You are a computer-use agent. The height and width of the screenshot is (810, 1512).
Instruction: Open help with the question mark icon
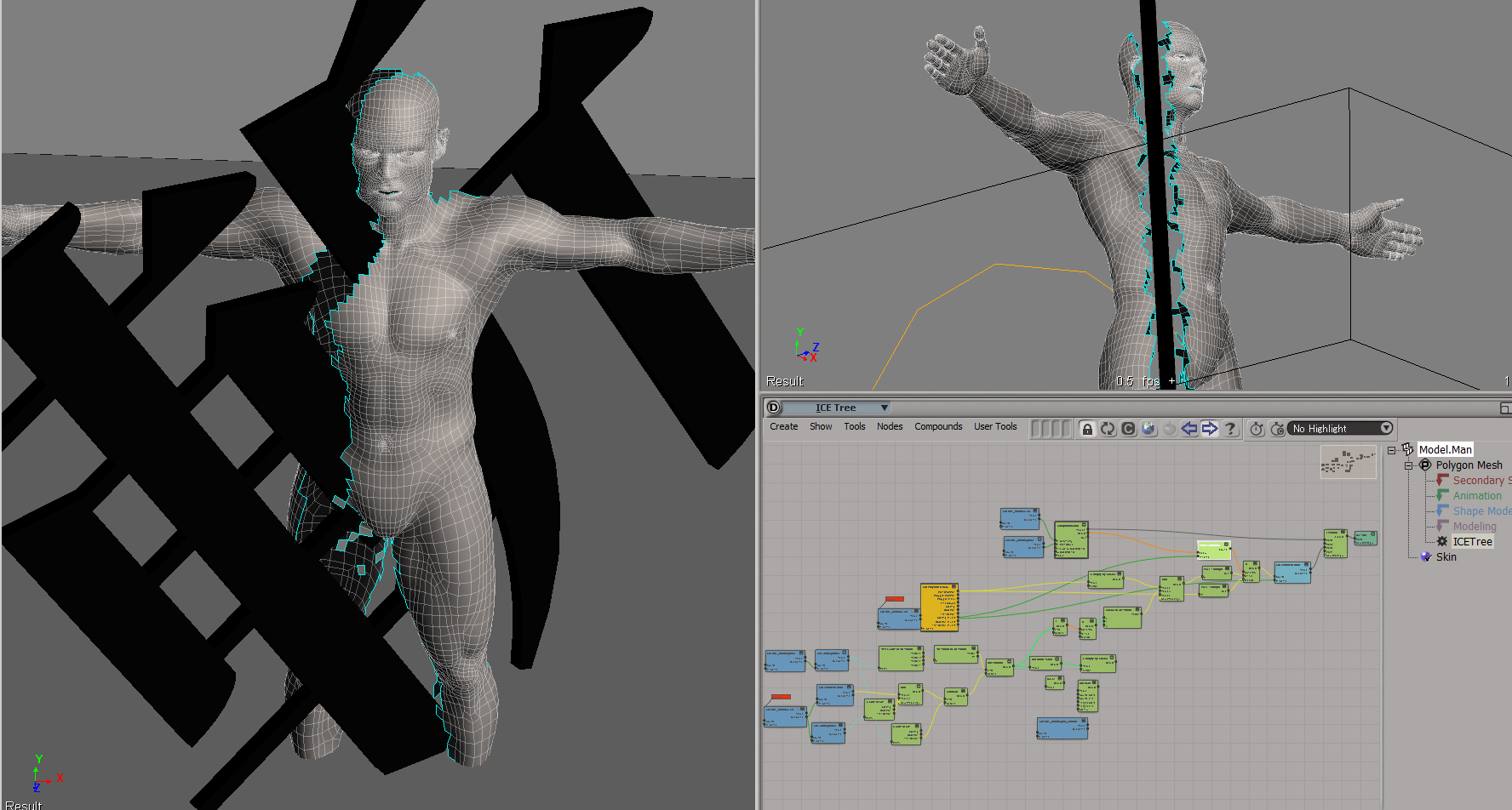tap(1230, 429)
